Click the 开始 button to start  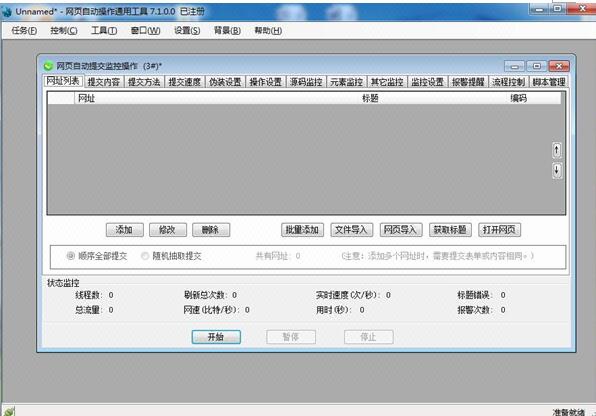point(216,337)
